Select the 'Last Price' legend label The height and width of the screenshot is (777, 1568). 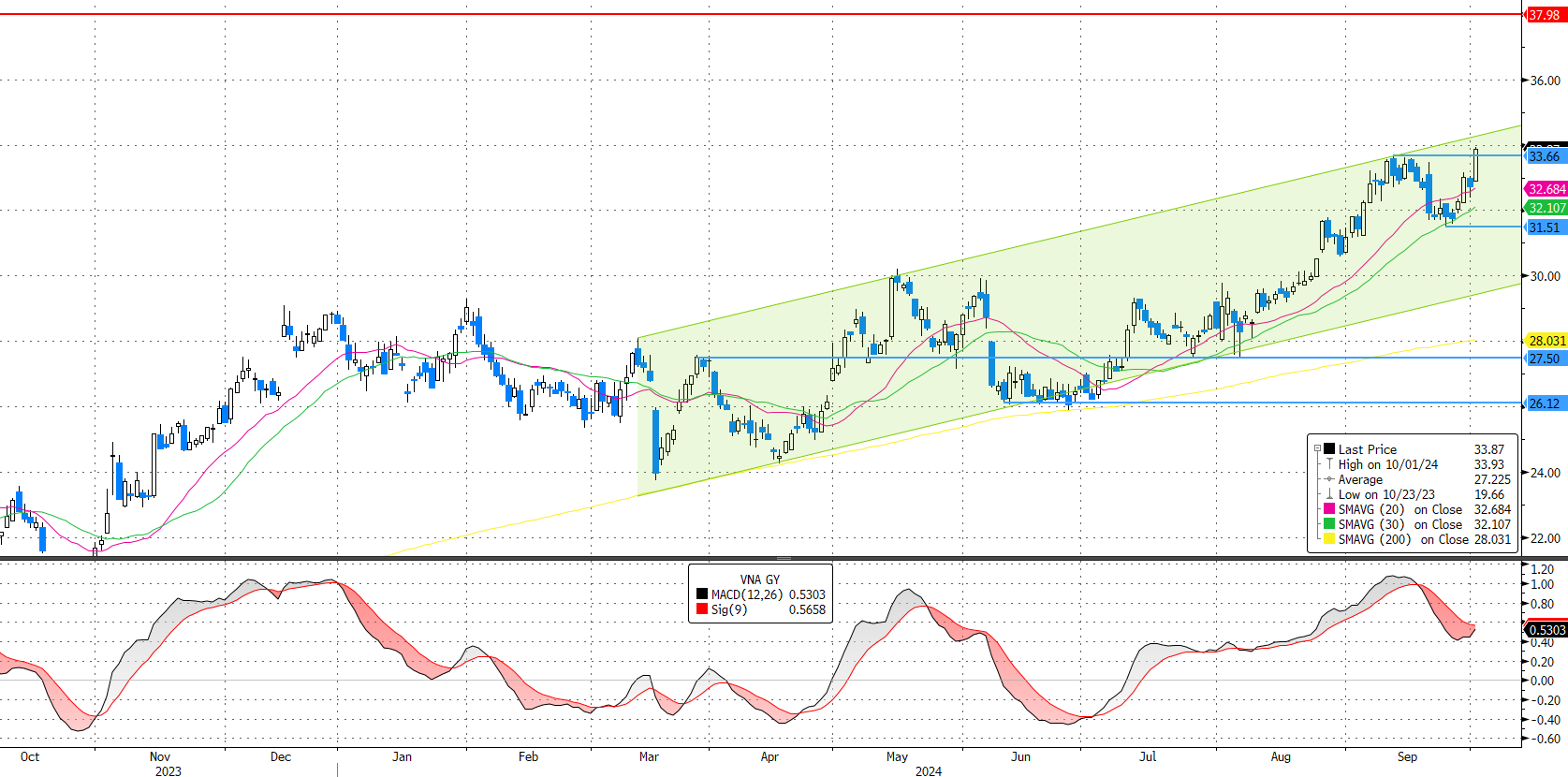[1367, 449]
